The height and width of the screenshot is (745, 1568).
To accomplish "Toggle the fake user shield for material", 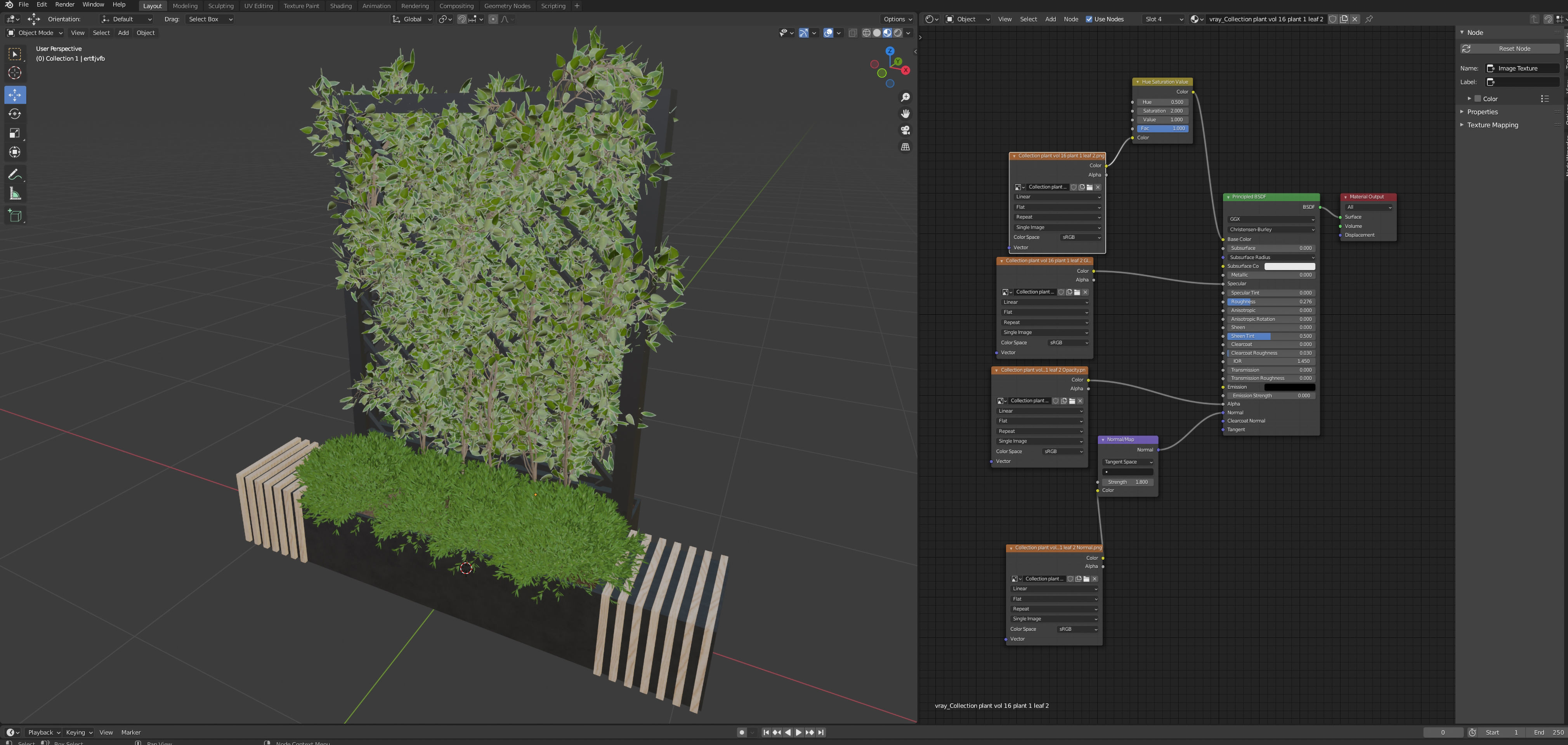I will click(1332, 19).
